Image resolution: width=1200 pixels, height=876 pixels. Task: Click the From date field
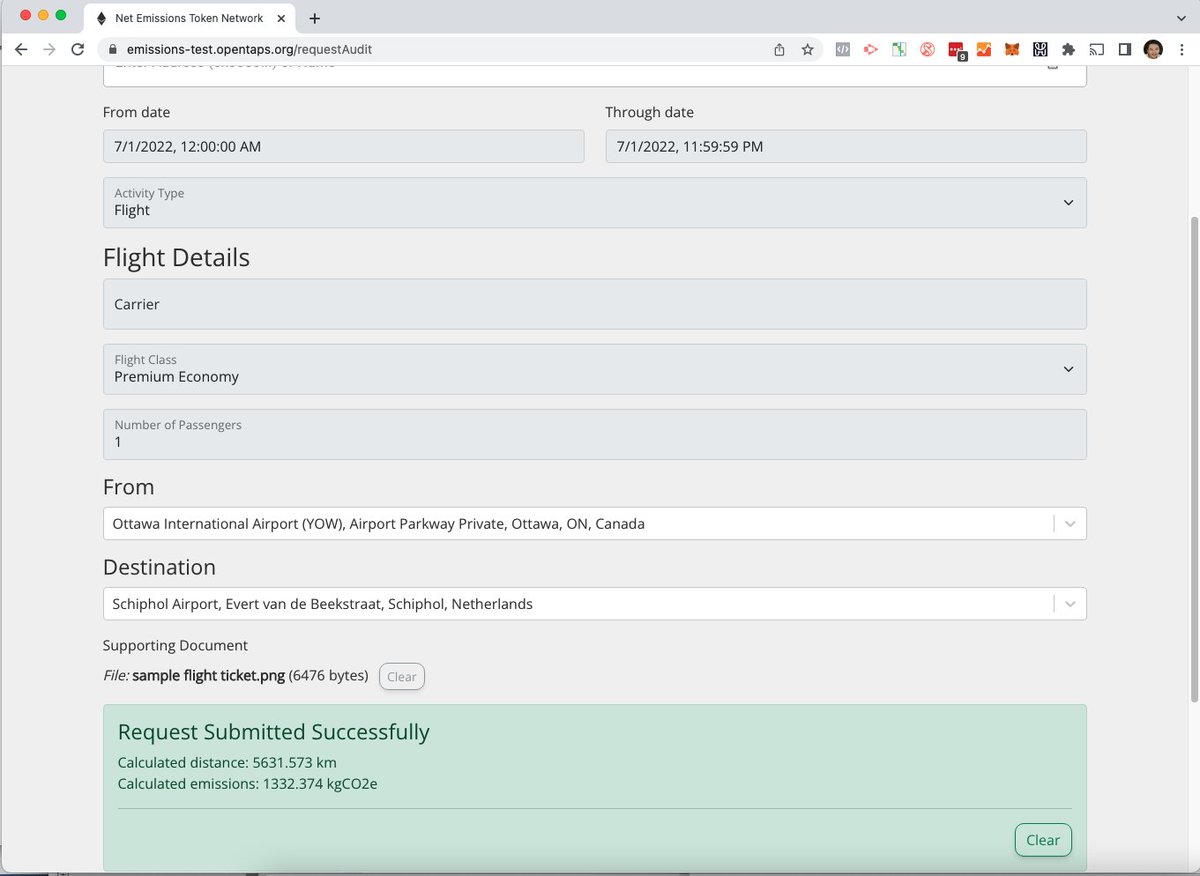(343, 146)
